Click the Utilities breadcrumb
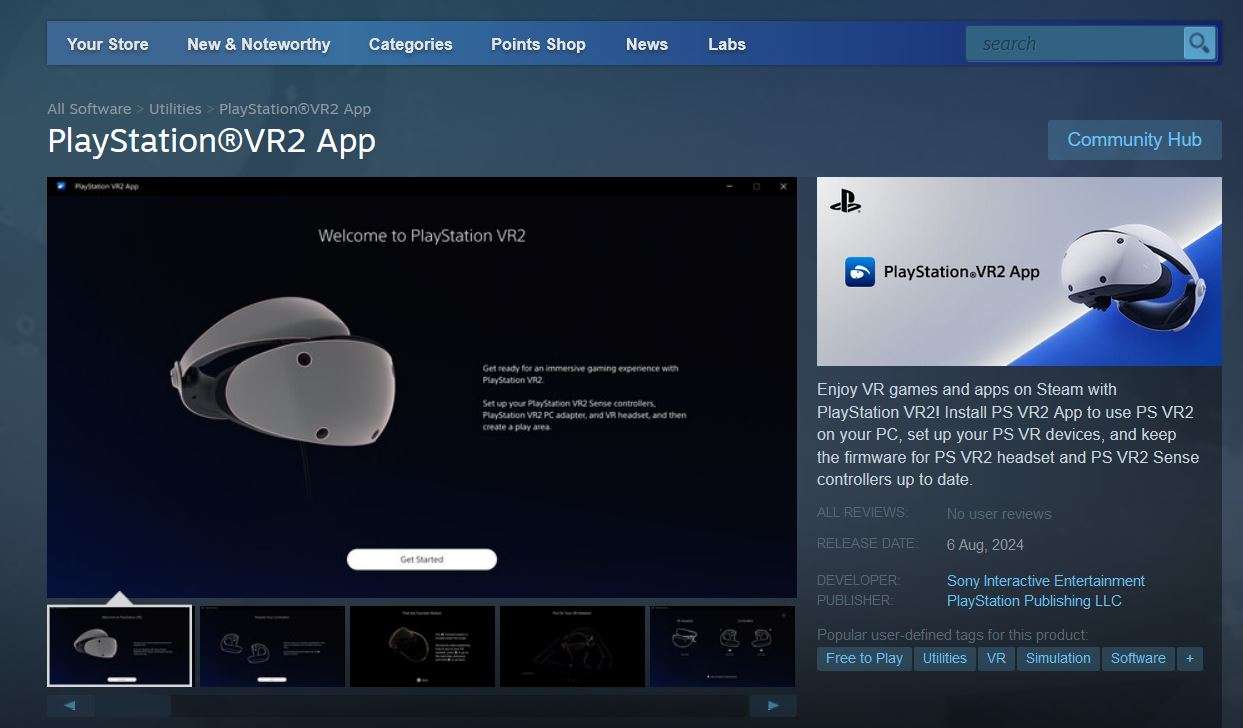Viewport: 1243px width, 728px height. pyautogui.click(x=175, y=109)
